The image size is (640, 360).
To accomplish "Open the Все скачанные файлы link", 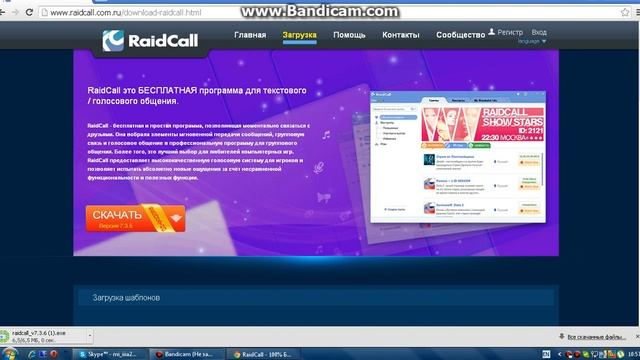I will 596,337.
